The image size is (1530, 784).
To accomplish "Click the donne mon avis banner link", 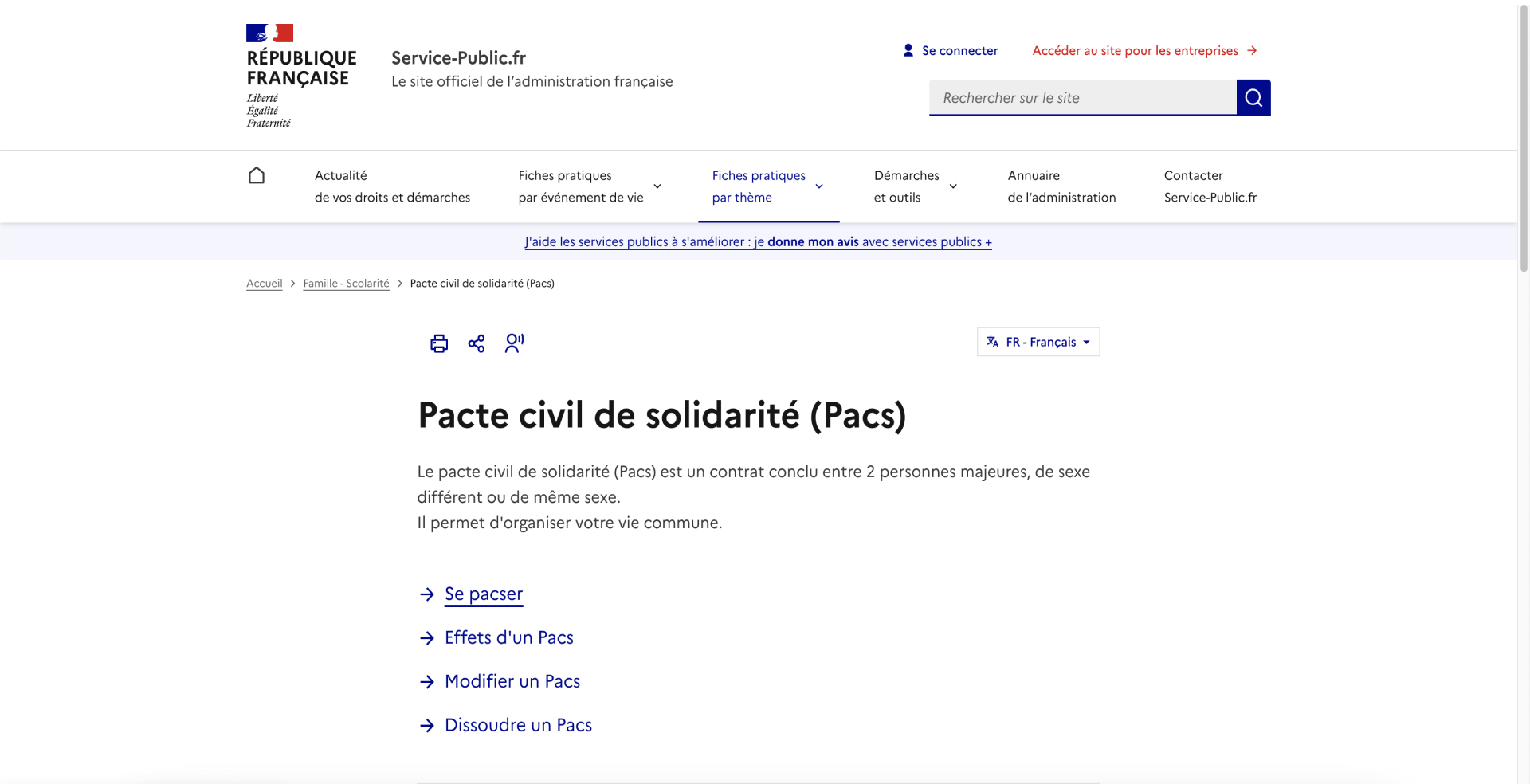I will 758,241.
